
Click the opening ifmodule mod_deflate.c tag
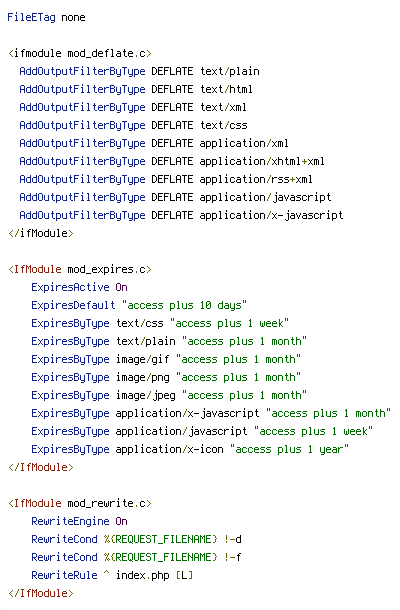[x=80, y=53]
